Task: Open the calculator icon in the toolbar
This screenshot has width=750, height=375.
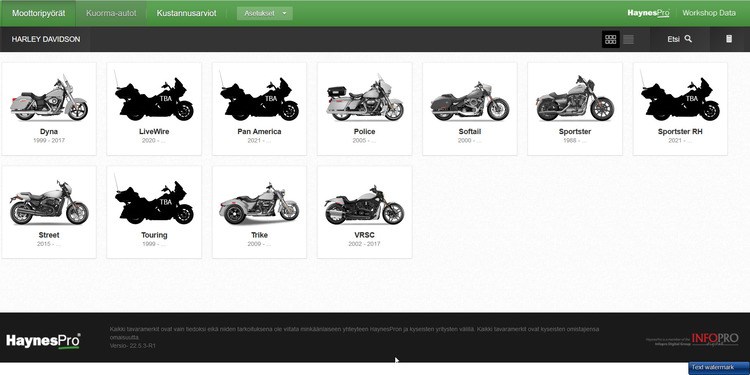Action: pos(728,39)
